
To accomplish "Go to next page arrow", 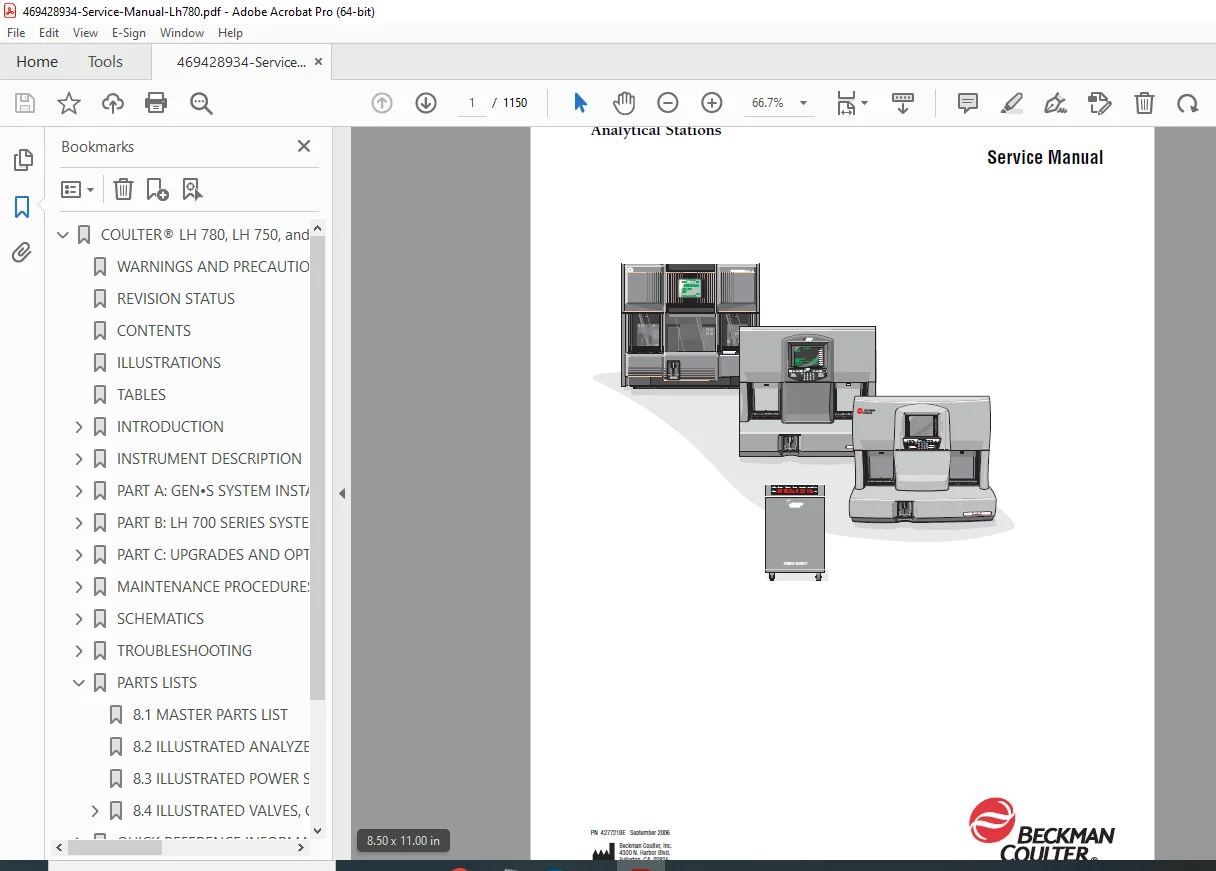I will [426, 103].
